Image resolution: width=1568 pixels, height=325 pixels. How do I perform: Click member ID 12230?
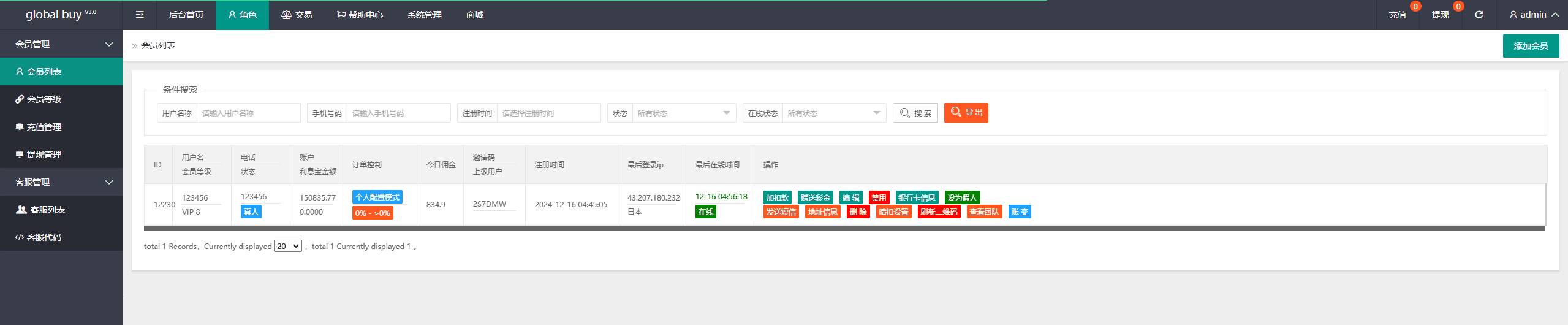tap(164, 205)
